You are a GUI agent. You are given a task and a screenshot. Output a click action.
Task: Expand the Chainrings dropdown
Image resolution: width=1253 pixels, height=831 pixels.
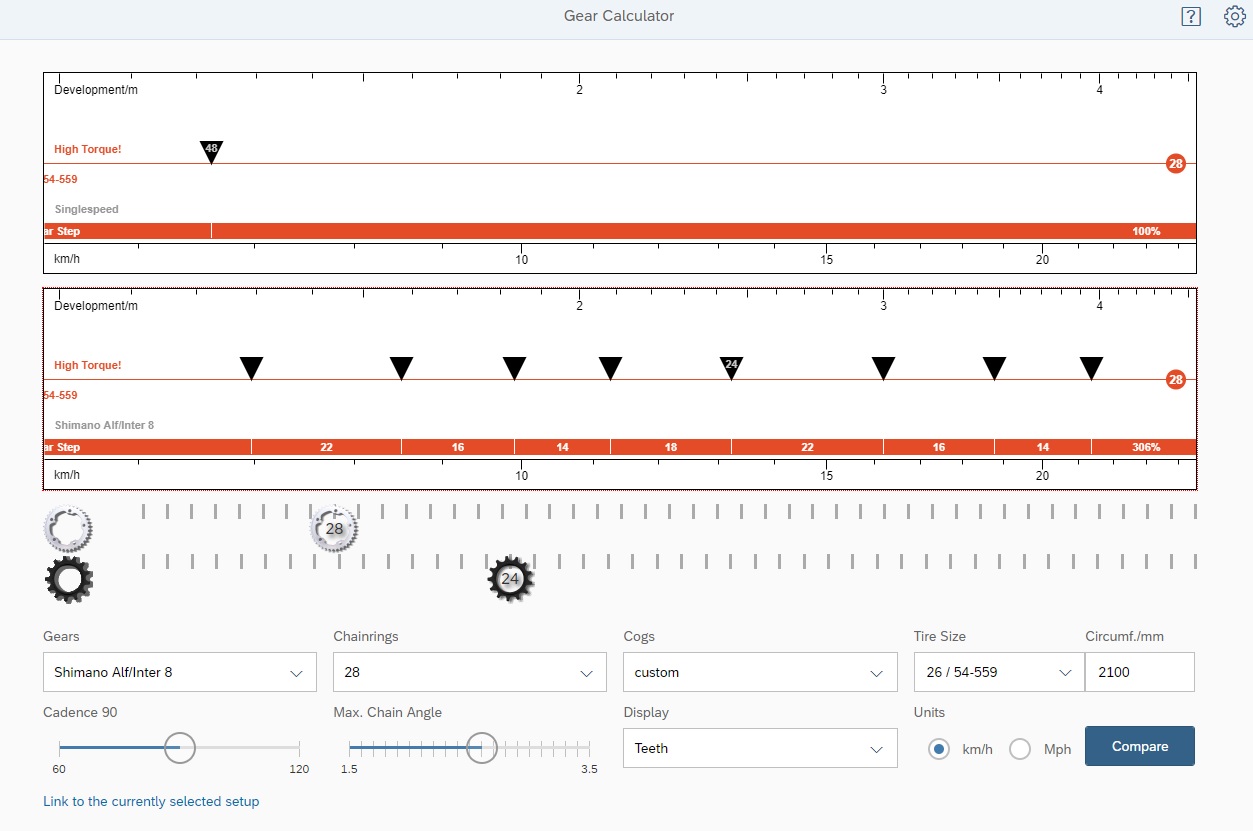[469, 672]
